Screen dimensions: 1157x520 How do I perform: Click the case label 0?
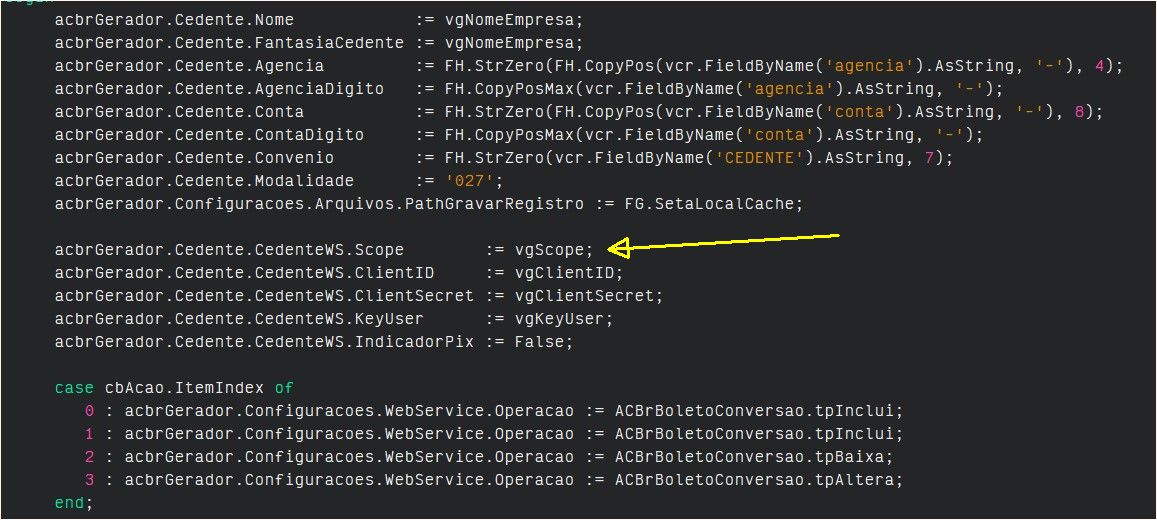[x=89, y=411]
